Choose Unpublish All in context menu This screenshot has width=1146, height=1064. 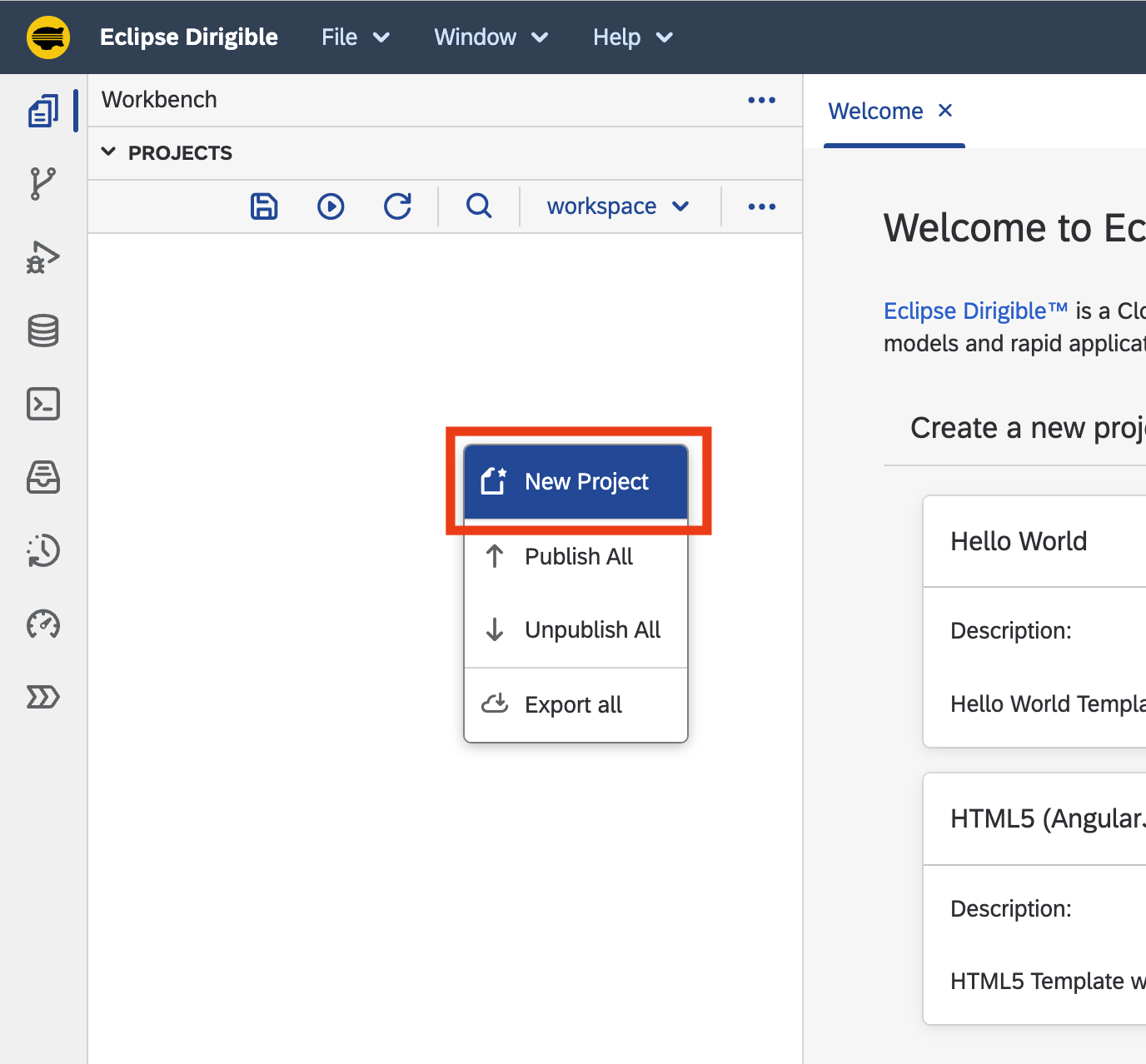point(575,629)
